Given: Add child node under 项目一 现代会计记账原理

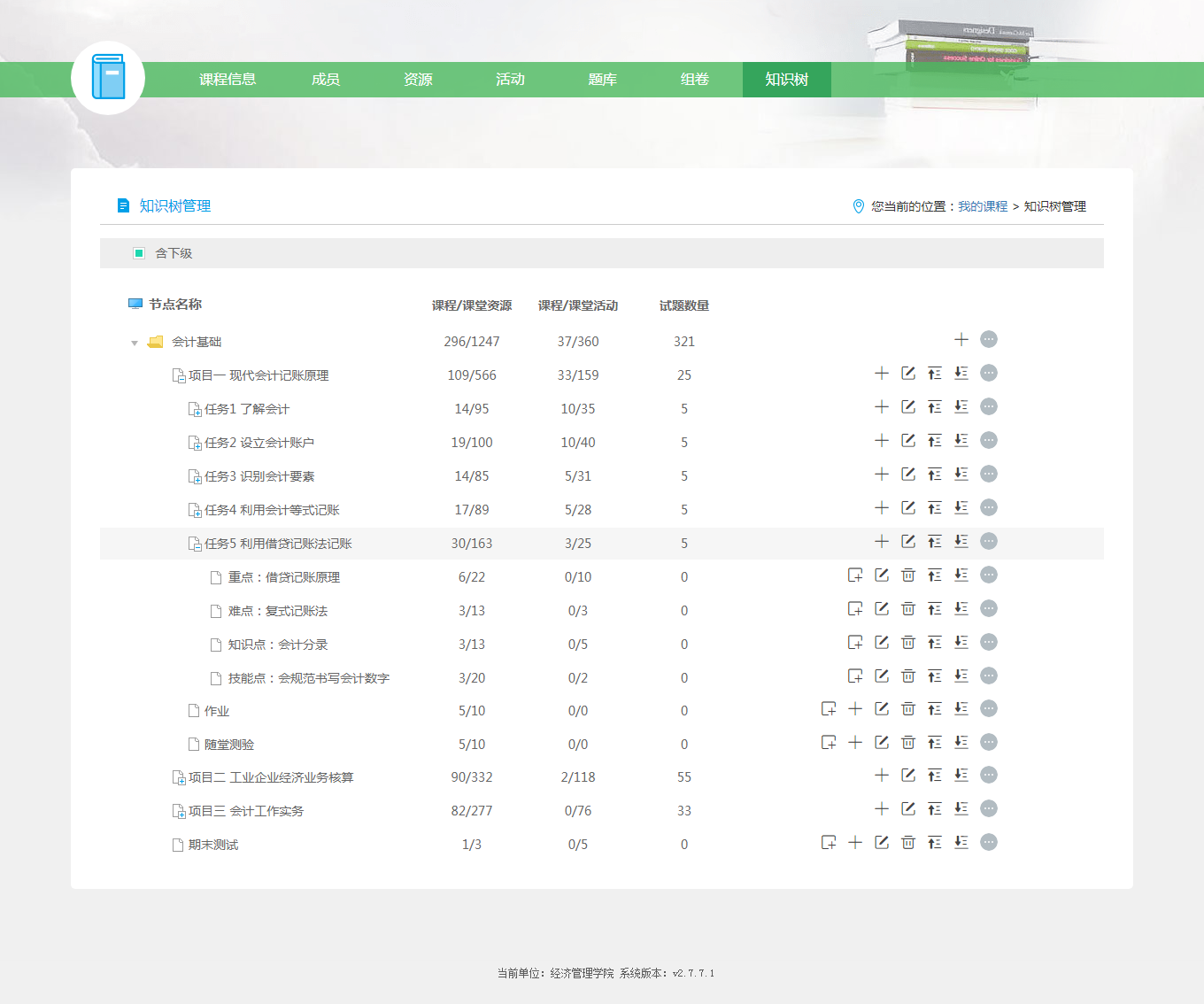Looking at the screenshot, I should click(x=882, y=373).
